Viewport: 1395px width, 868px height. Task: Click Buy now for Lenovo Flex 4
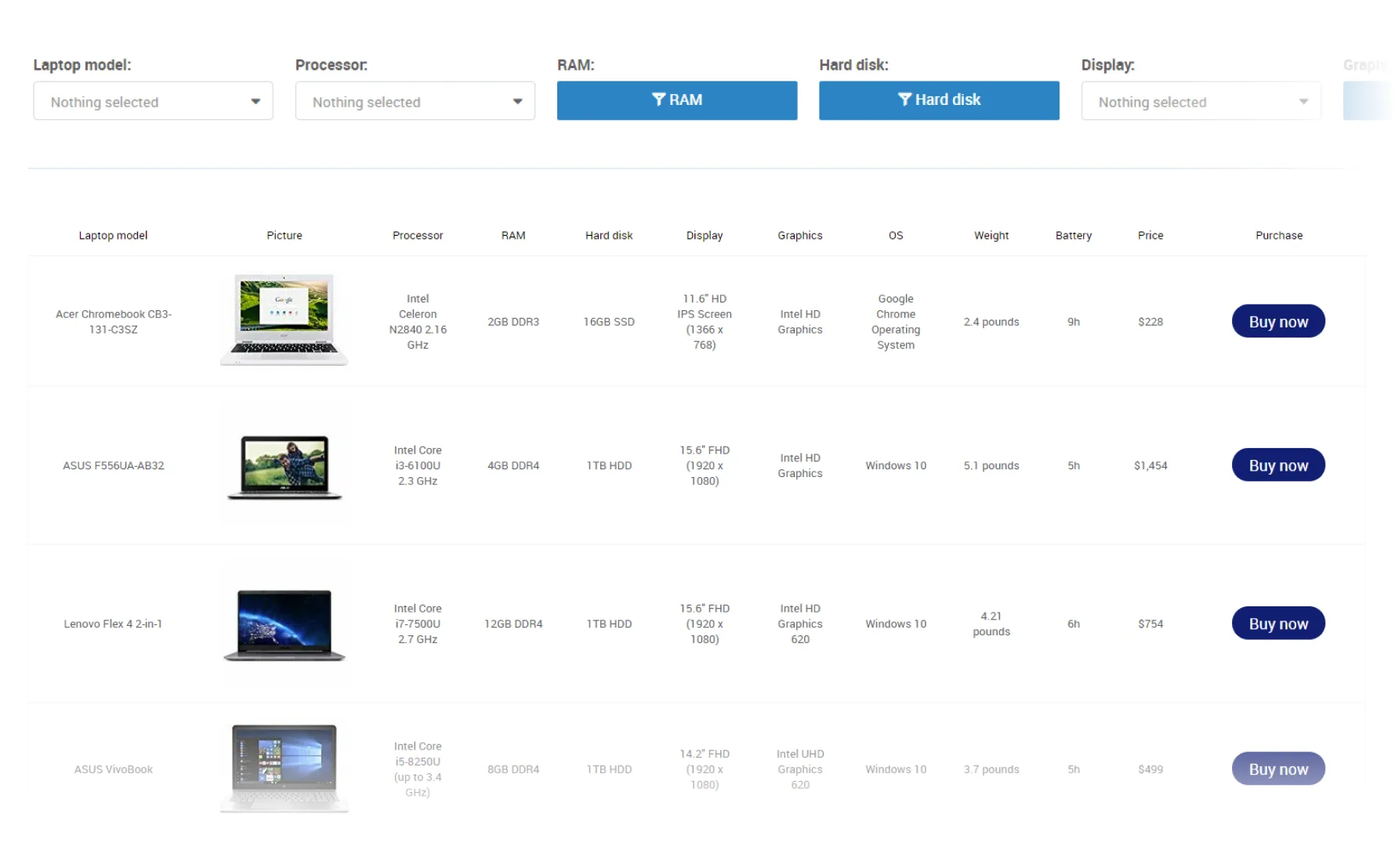coord(1278,624)
